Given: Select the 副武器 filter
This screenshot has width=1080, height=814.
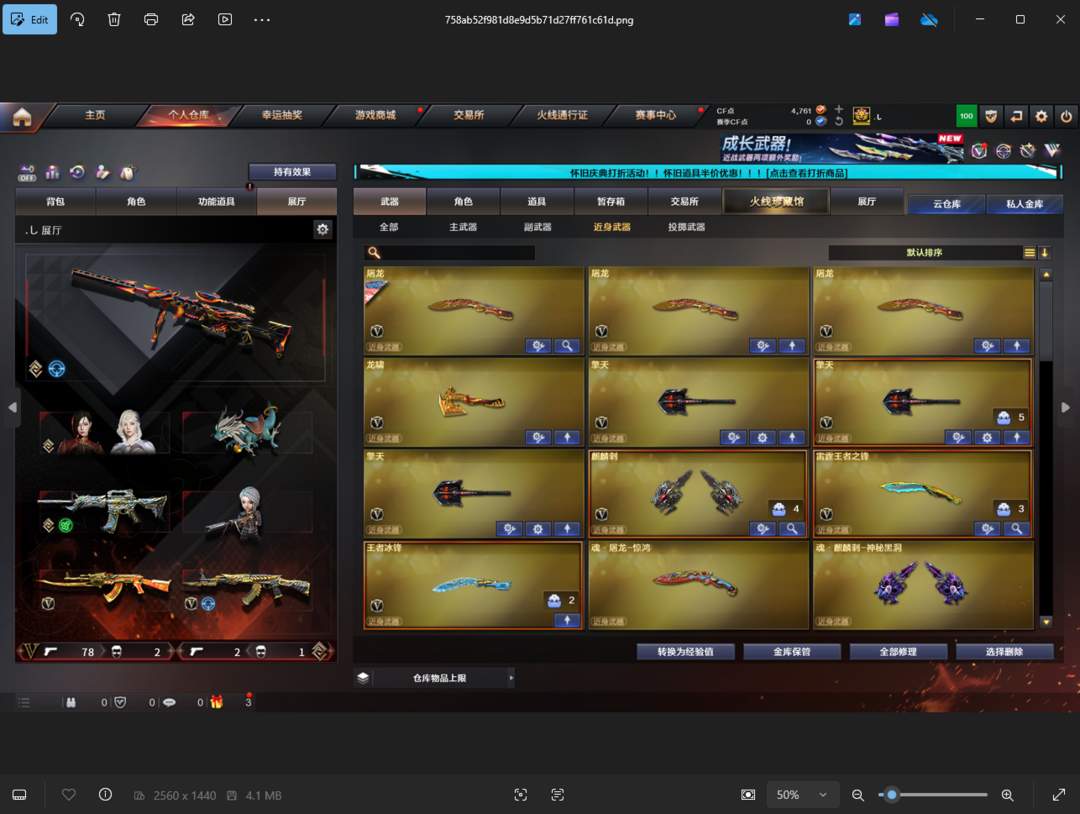Looking at the screenshot, I should click(x=537, y=227).
